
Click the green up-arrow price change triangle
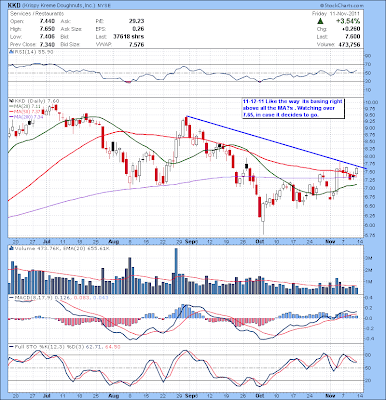(320, 21)
